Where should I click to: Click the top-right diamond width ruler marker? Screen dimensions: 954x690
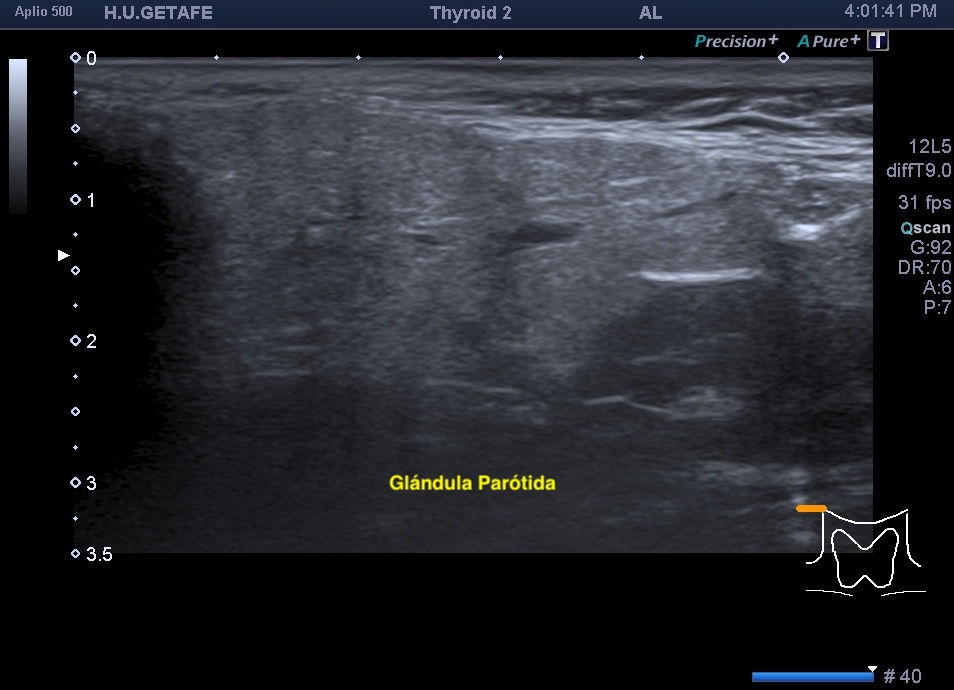[783, 58]
